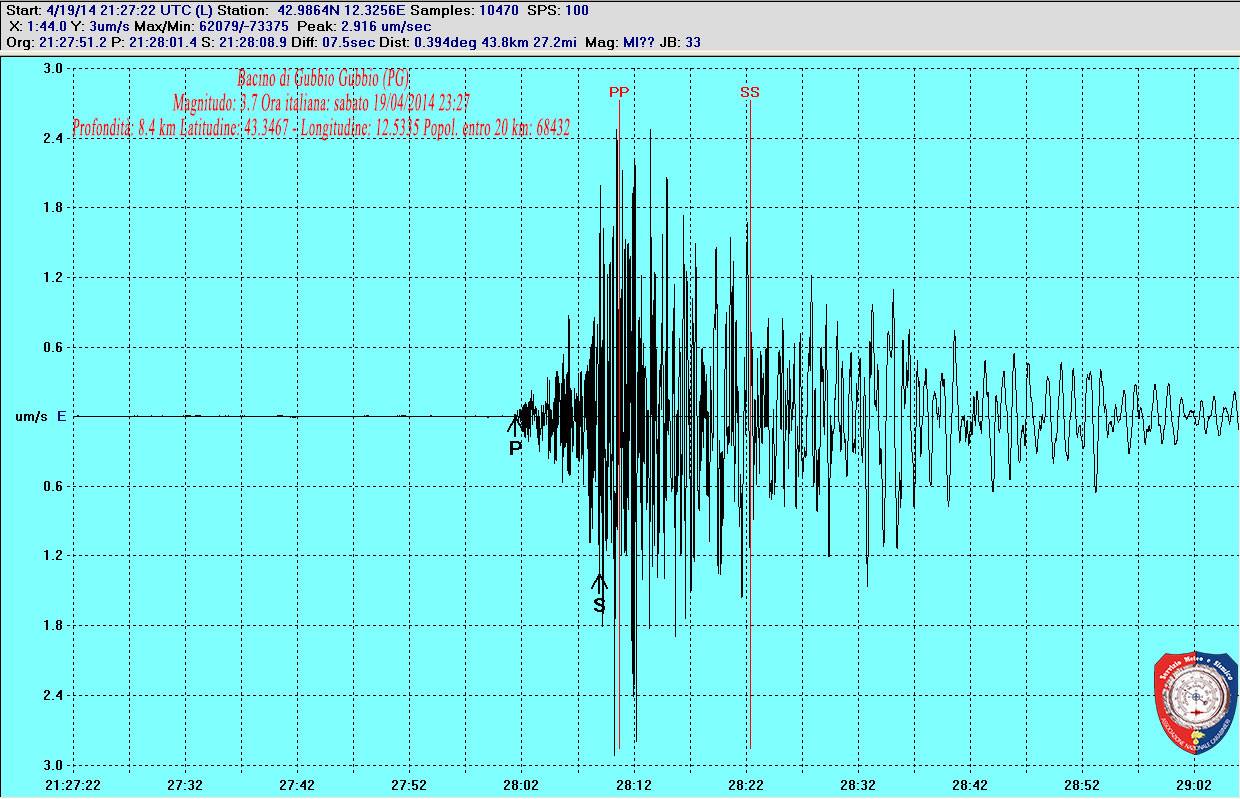Click the um/s unit label
The width and height of the screenshot is (1240, 799).
coord(31,416)
